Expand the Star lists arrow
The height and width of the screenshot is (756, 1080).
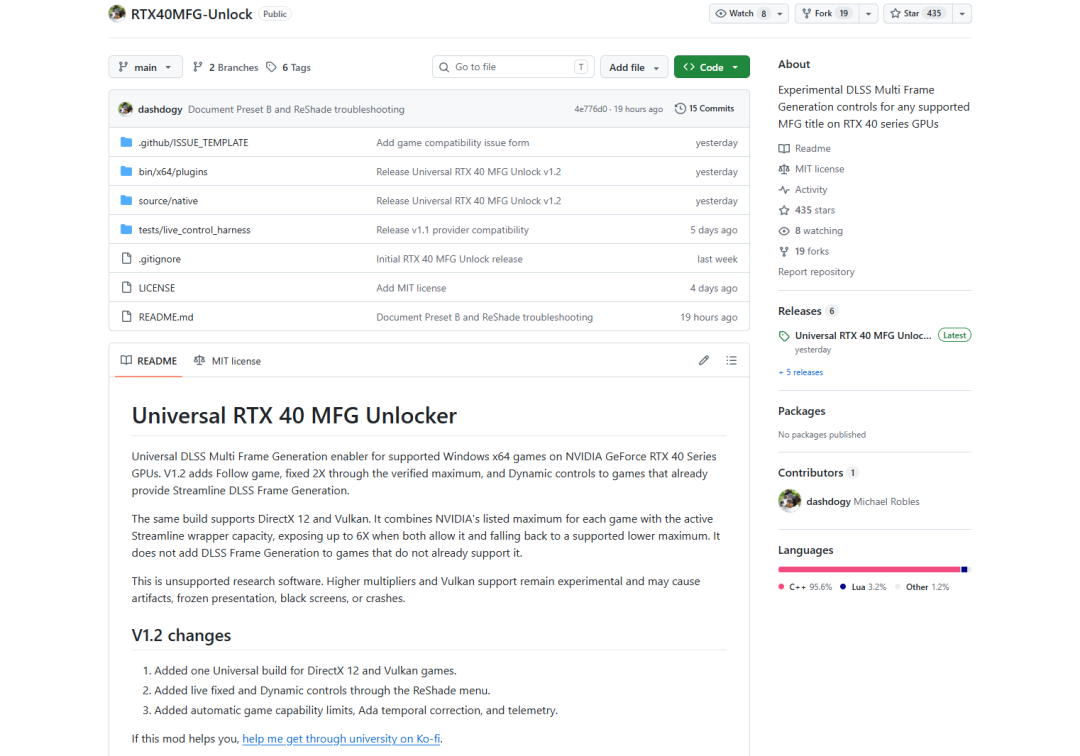962,13
